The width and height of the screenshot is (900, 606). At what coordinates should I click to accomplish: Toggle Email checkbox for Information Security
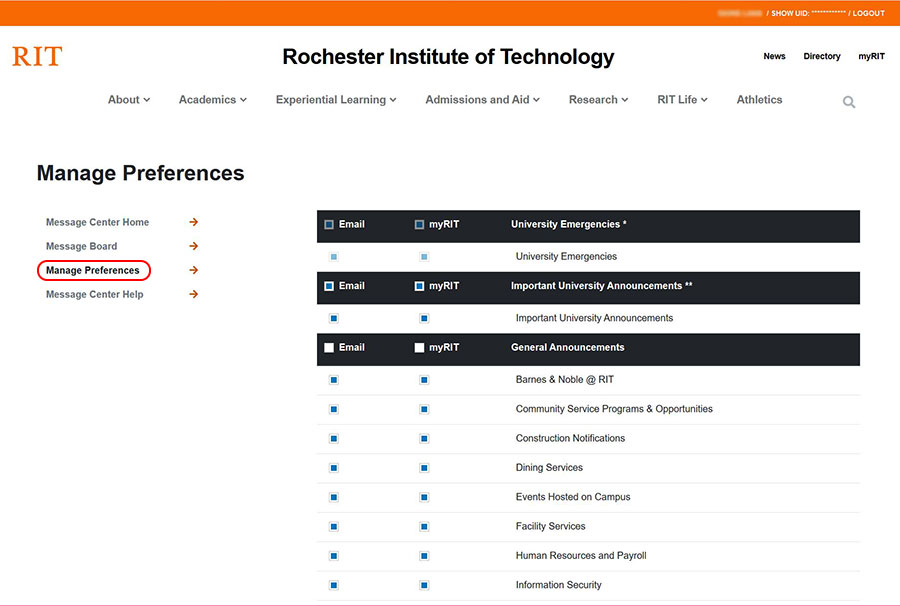click(x=334, y=585)
